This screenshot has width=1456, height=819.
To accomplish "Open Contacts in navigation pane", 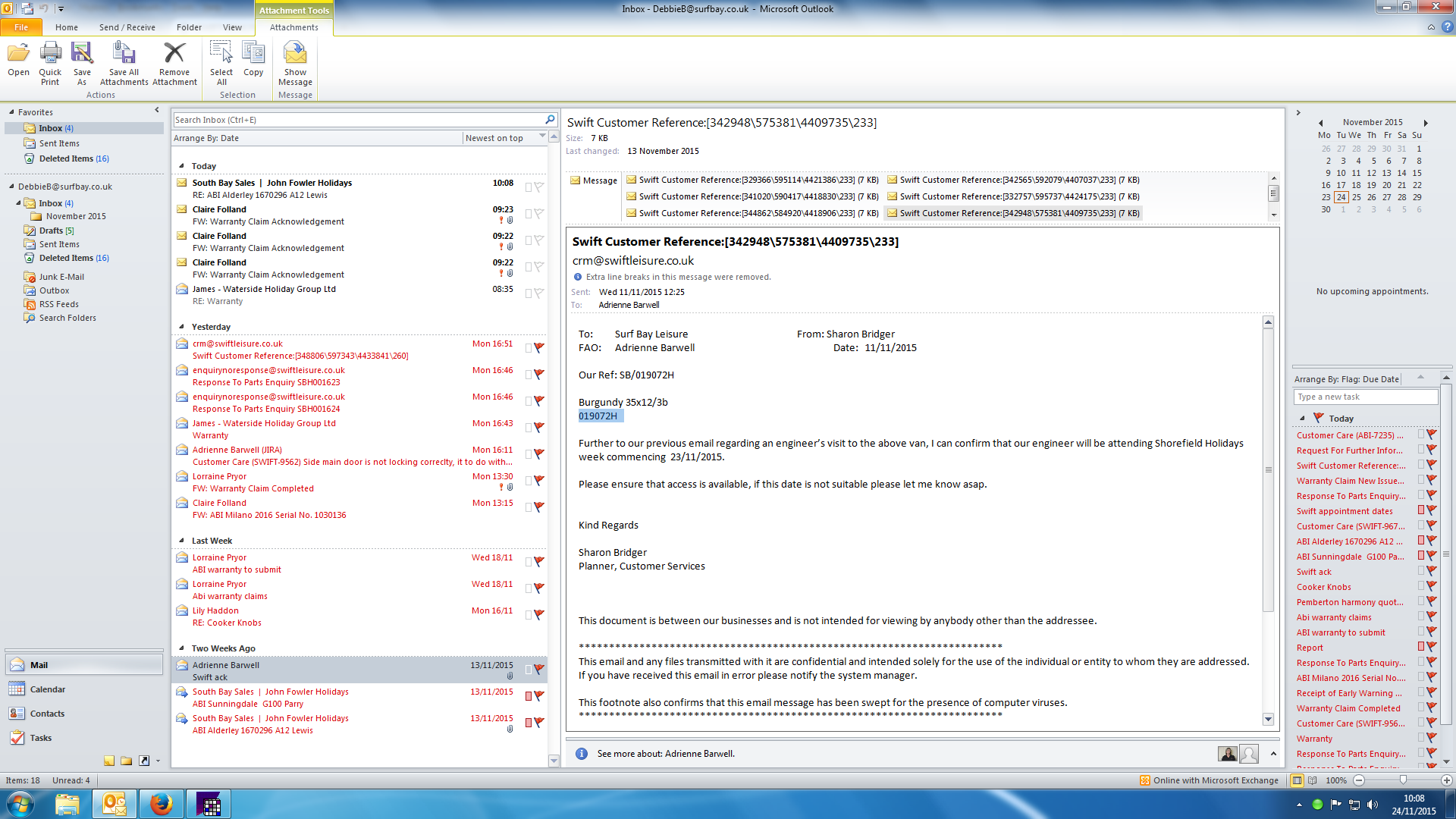I will tap(47, 714).
